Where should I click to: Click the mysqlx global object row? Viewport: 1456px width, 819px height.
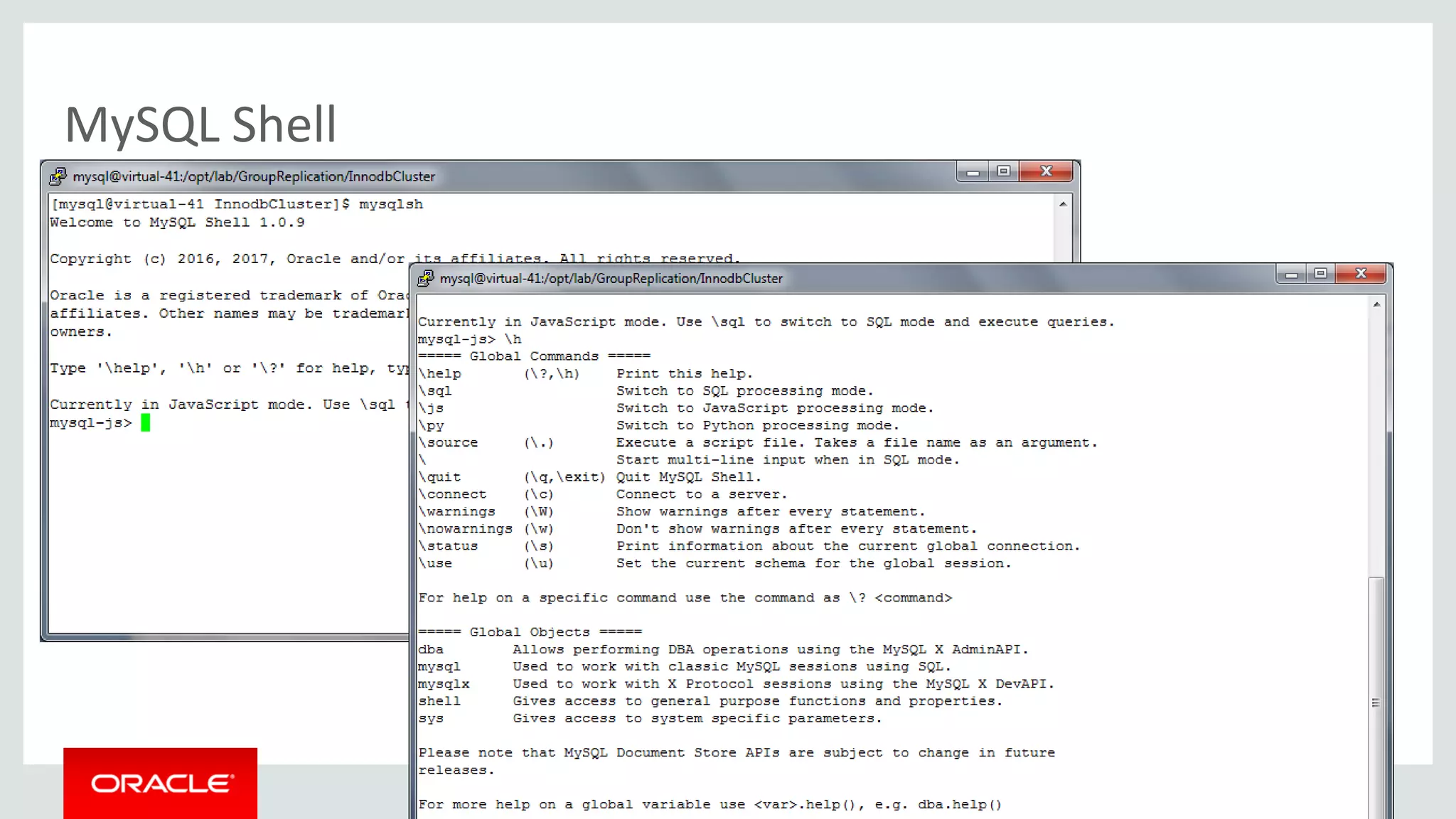[736, 684]
